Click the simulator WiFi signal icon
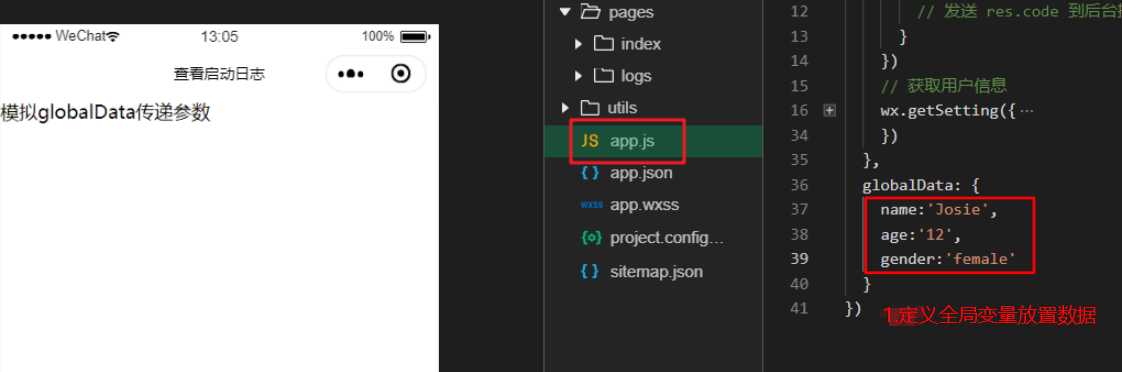The image size is (1122, 372). pos(113,36)
